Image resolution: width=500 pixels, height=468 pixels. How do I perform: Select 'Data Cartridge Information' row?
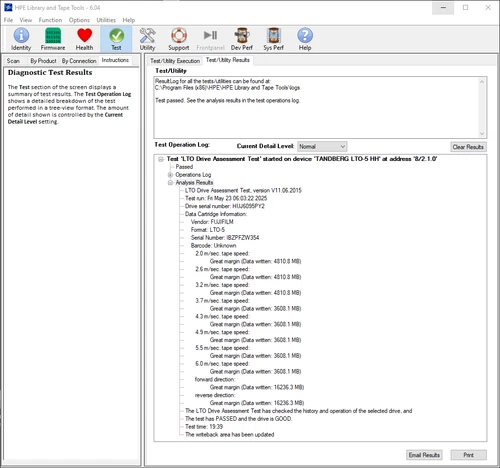pyautogui.click(x=216, y=214)
